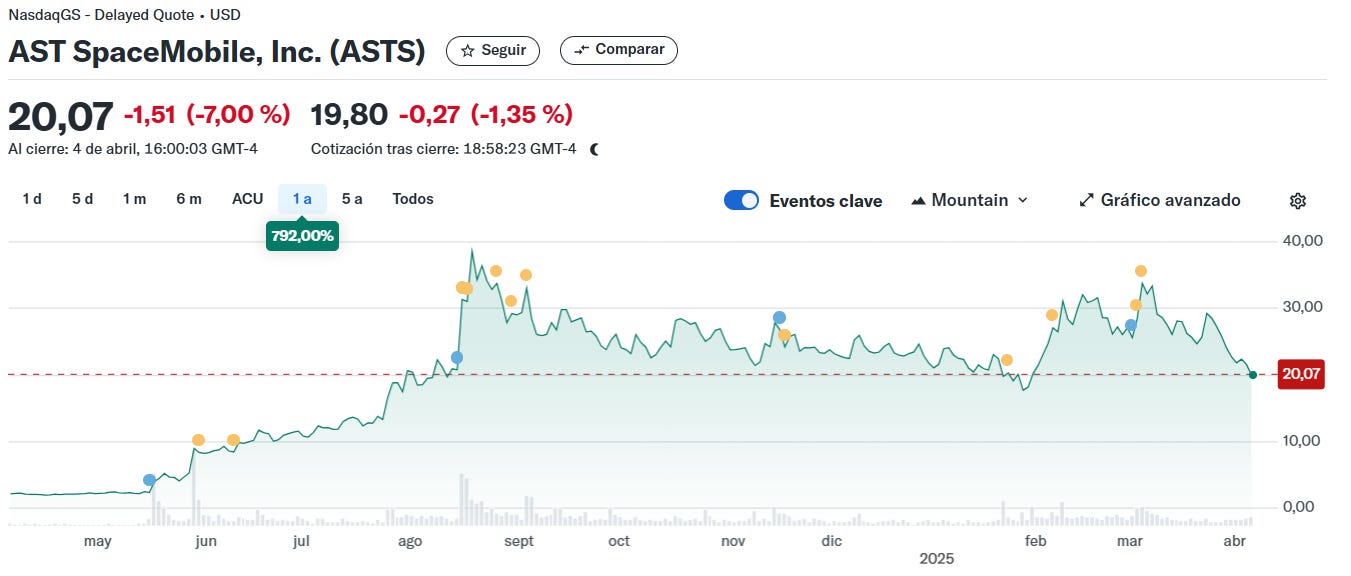Select the 1 a time range
The image size is (1351, 576).
point(302,199)
